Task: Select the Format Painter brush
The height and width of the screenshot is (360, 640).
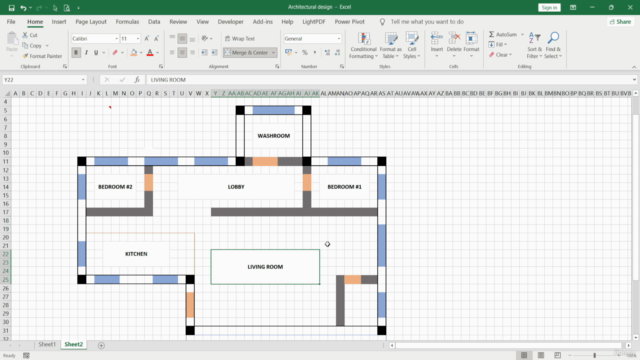Action: (x=25, y=56)
